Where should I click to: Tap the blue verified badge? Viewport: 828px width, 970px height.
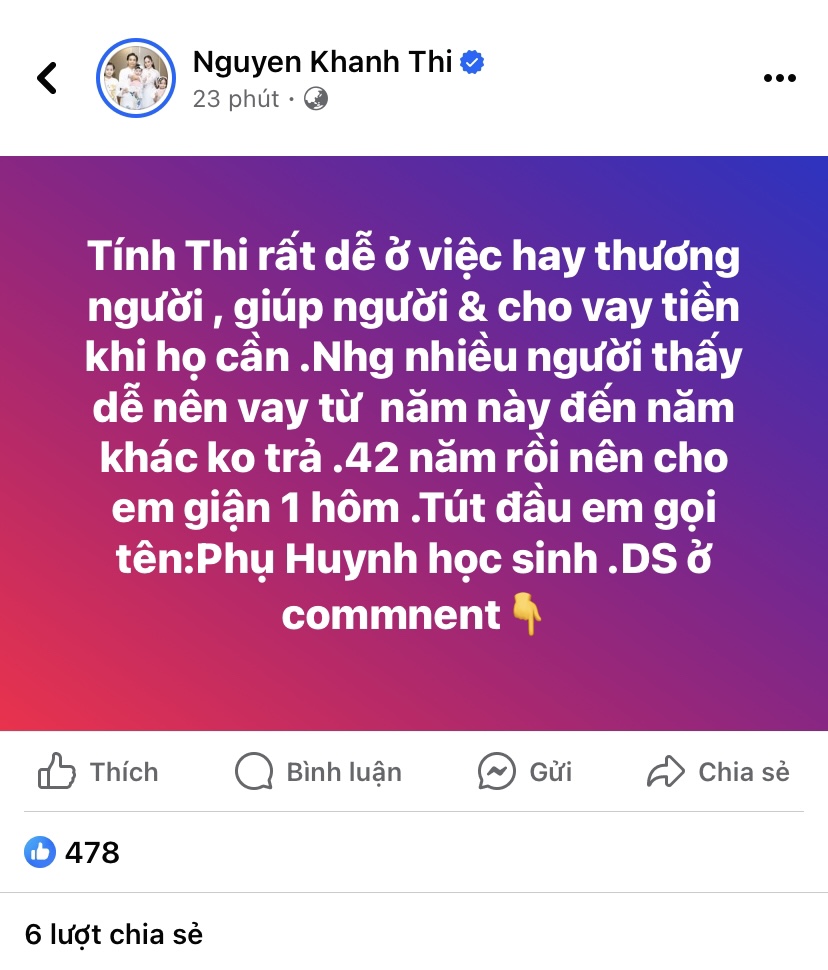coord(472,62)
